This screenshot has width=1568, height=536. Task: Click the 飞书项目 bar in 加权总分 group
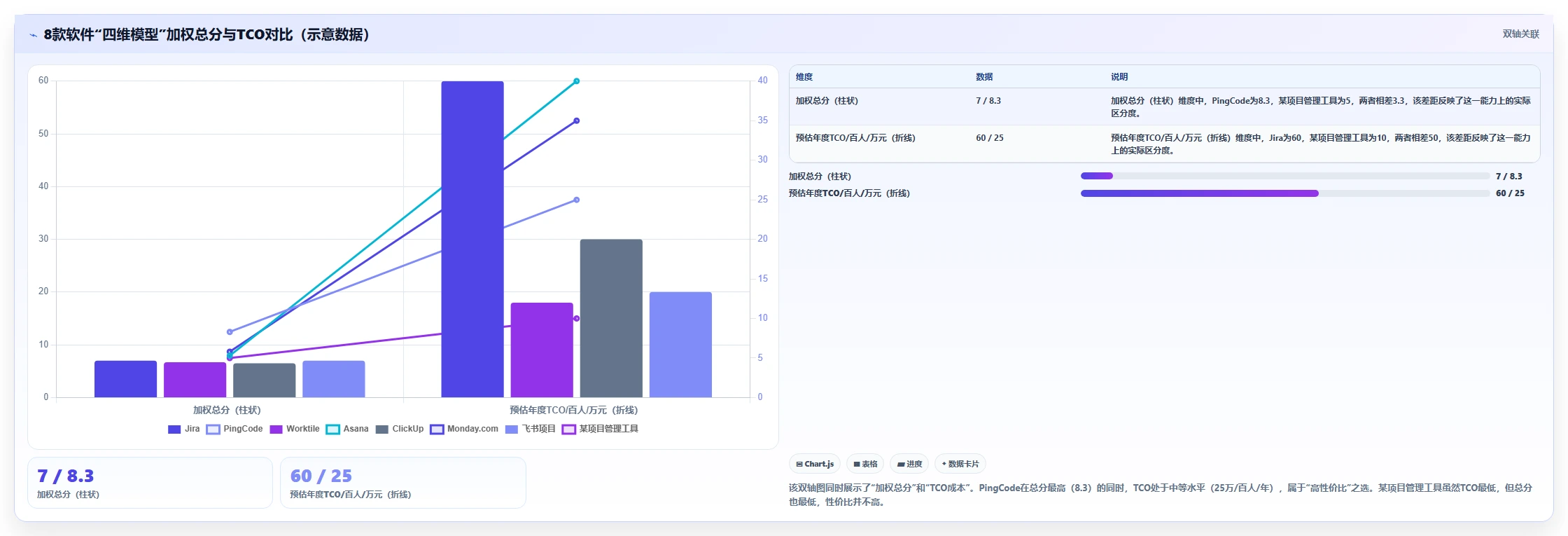[x=333, y=379]
